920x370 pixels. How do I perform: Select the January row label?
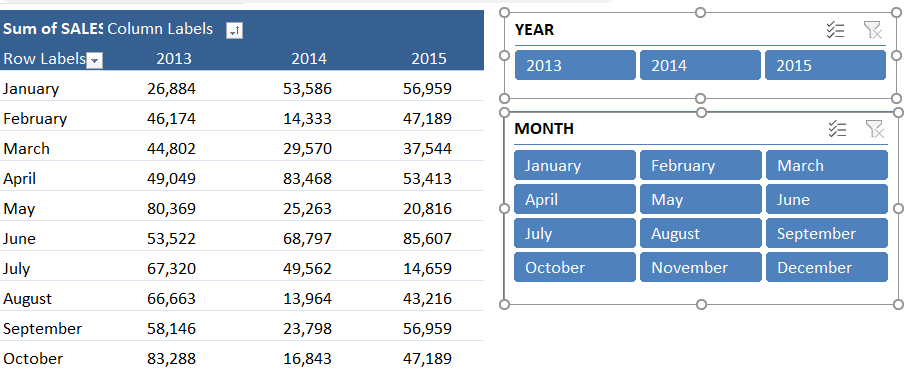pyautogui.click(x=31, y=89)
